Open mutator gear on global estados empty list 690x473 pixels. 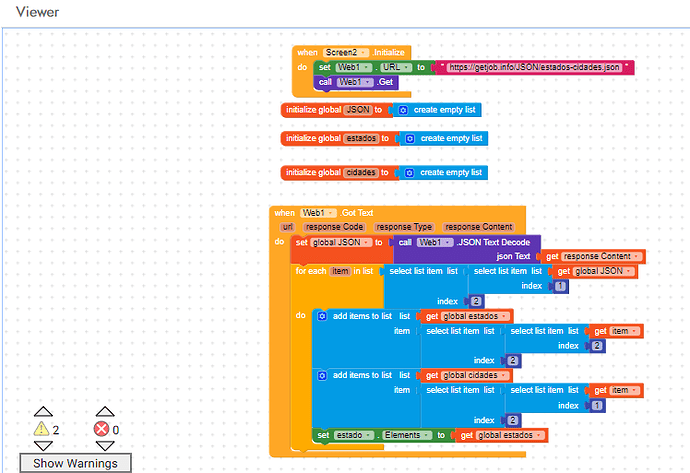[x=410, y=139]
